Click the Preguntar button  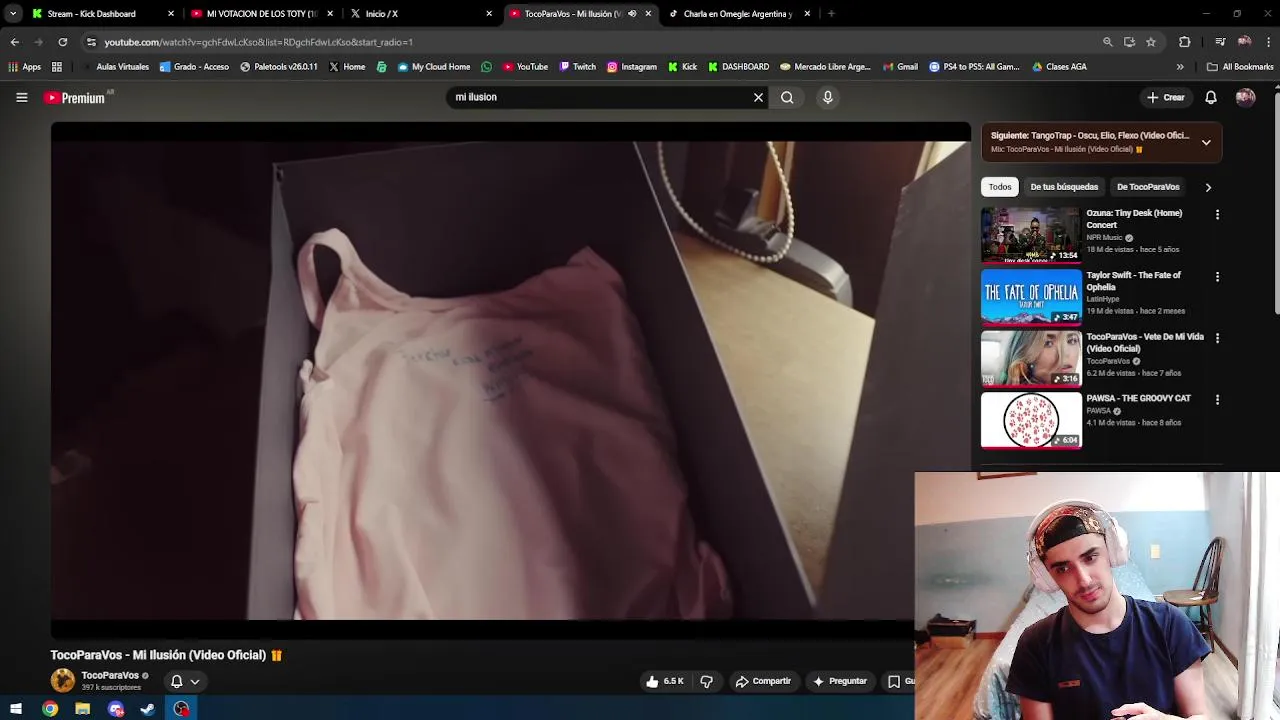[840, 681]
